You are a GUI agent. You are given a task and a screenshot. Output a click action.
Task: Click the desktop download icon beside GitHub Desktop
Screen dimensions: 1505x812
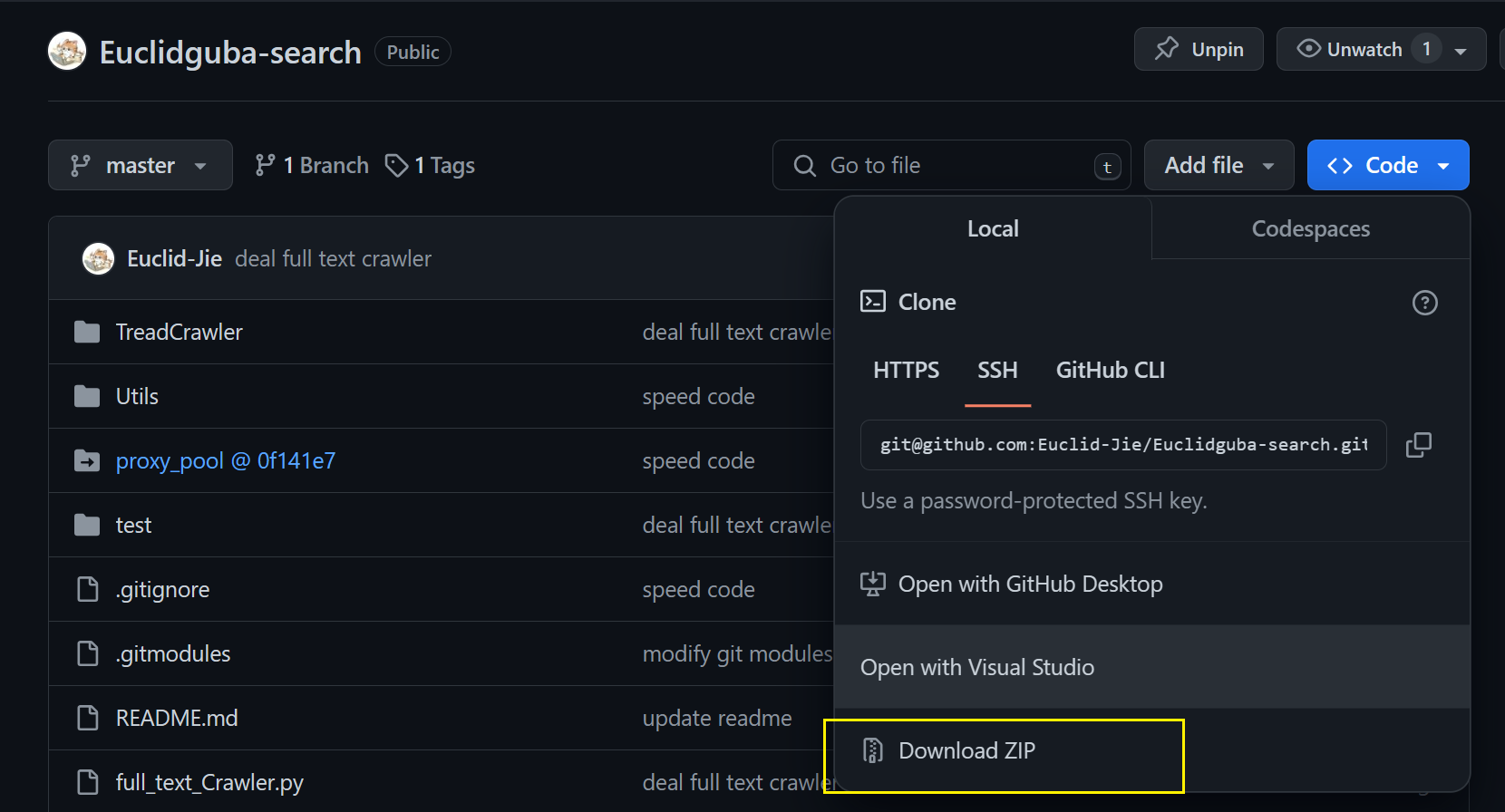point(873,584)
